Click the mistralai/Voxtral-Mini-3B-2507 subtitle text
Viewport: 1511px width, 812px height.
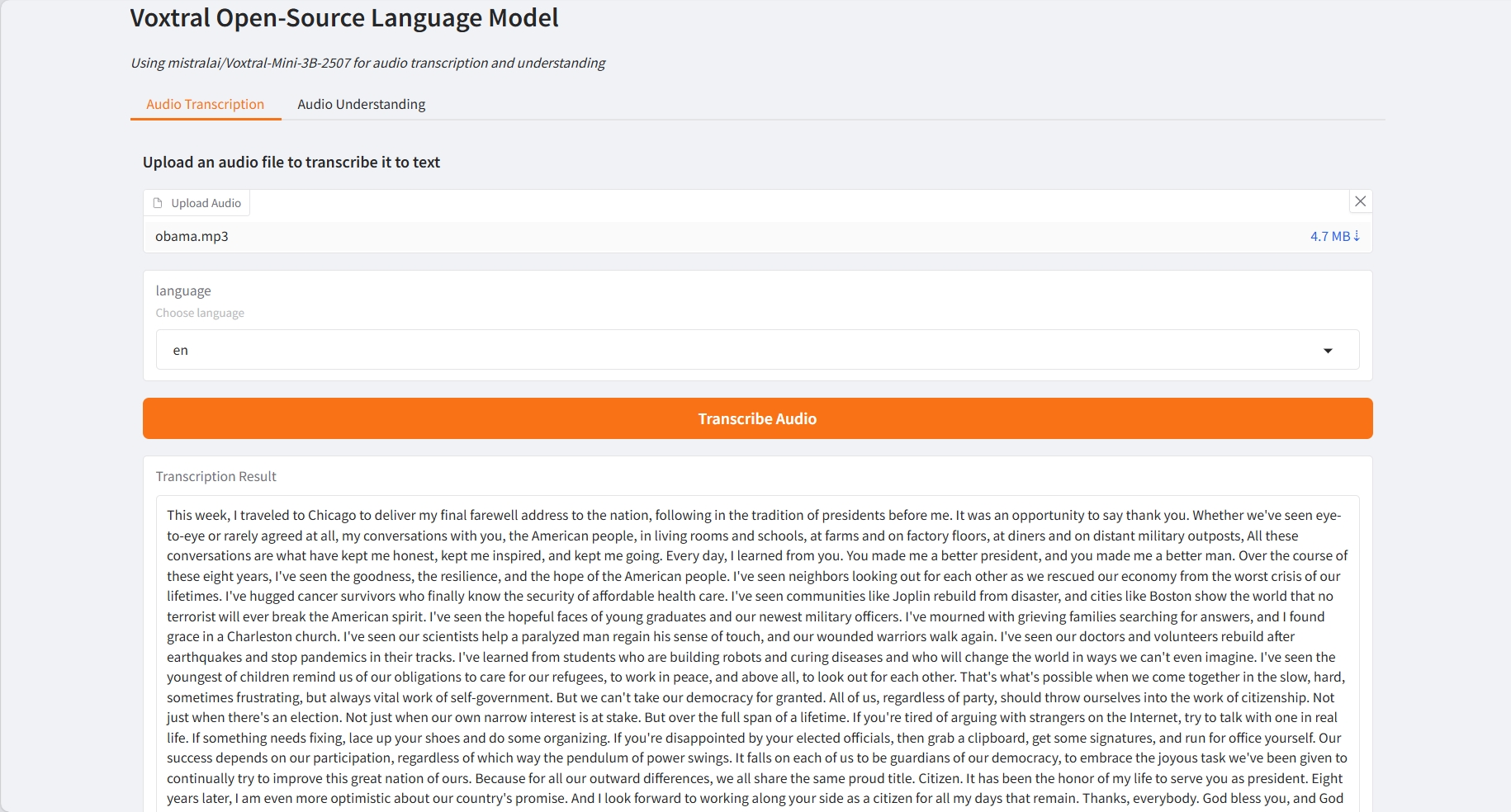(367, 63)
